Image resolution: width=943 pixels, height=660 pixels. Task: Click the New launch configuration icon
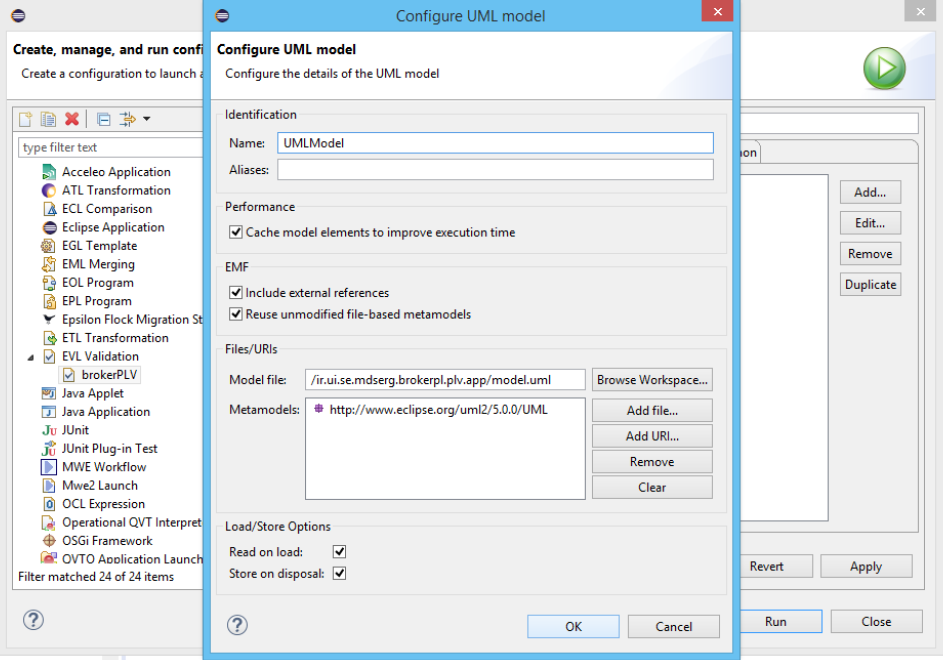point(25,119)
